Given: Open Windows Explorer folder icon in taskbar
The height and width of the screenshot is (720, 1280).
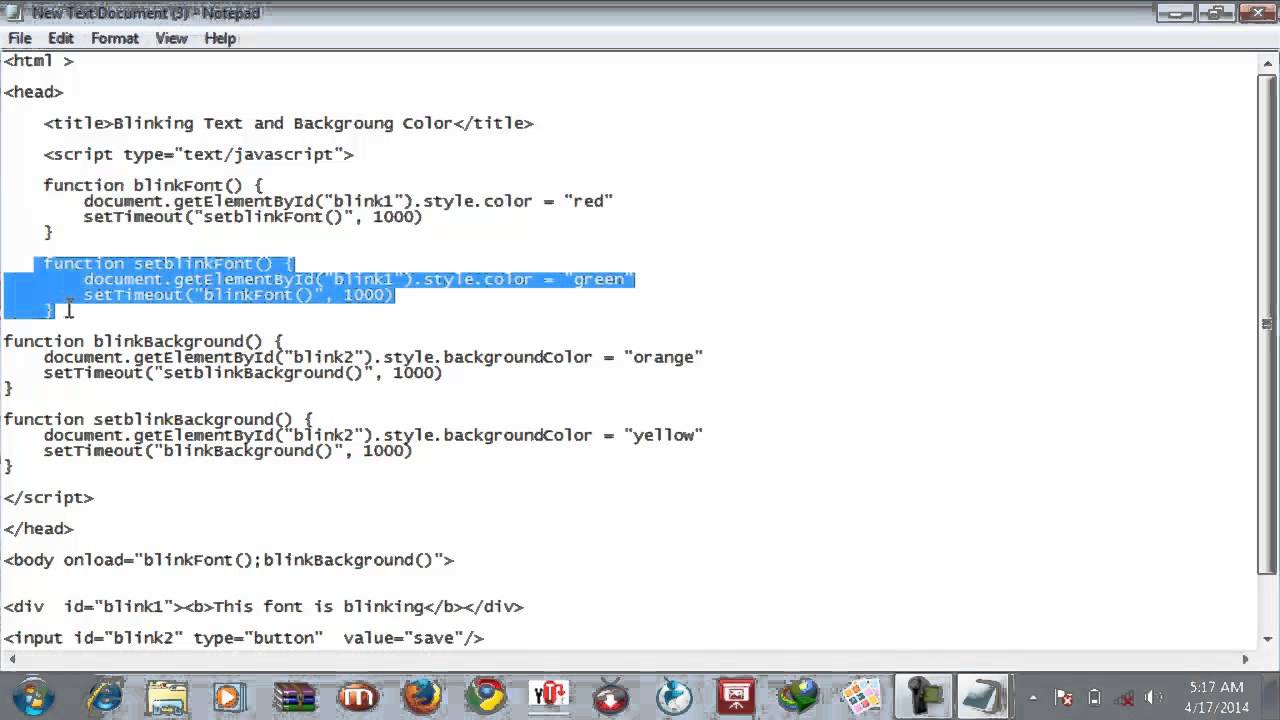Looking at the screenshot, I should point(167,695).
